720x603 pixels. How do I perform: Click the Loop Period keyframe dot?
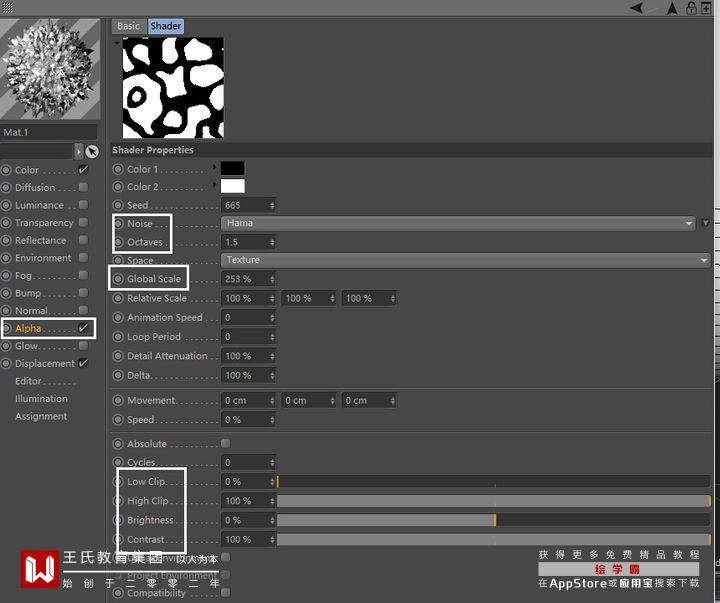118,337
